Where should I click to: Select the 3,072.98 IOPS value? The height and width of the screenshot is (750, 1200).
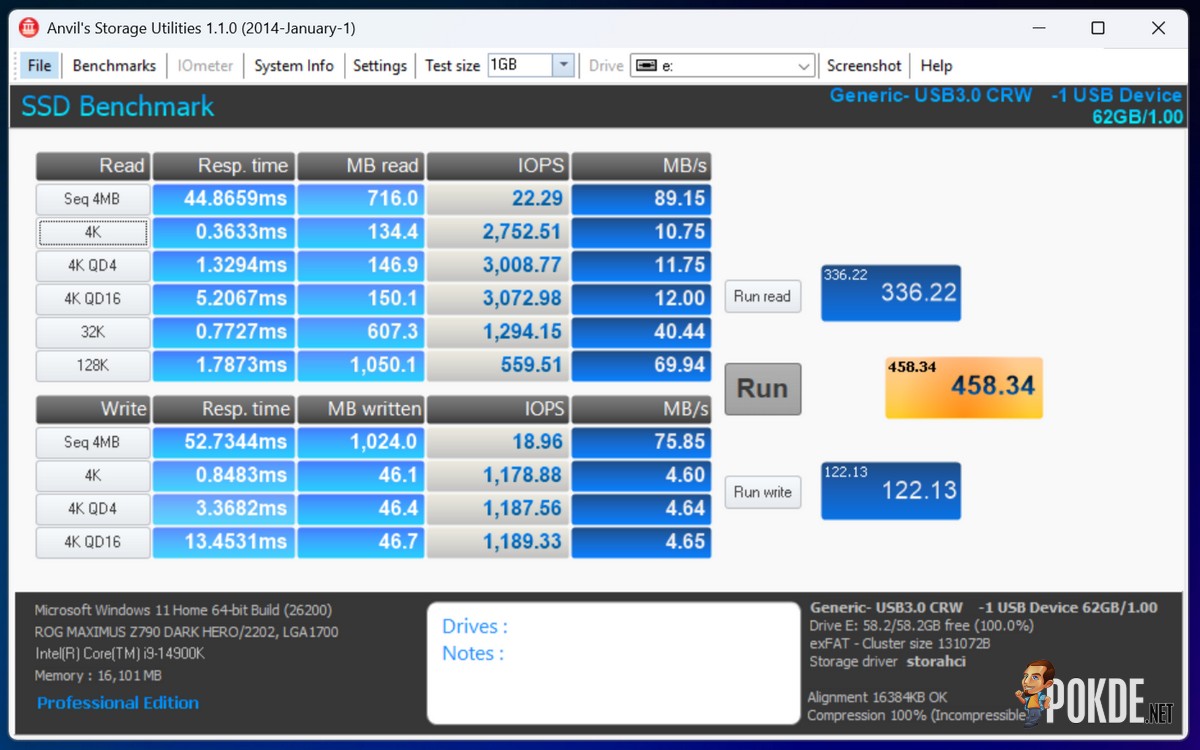coord(497,298)
